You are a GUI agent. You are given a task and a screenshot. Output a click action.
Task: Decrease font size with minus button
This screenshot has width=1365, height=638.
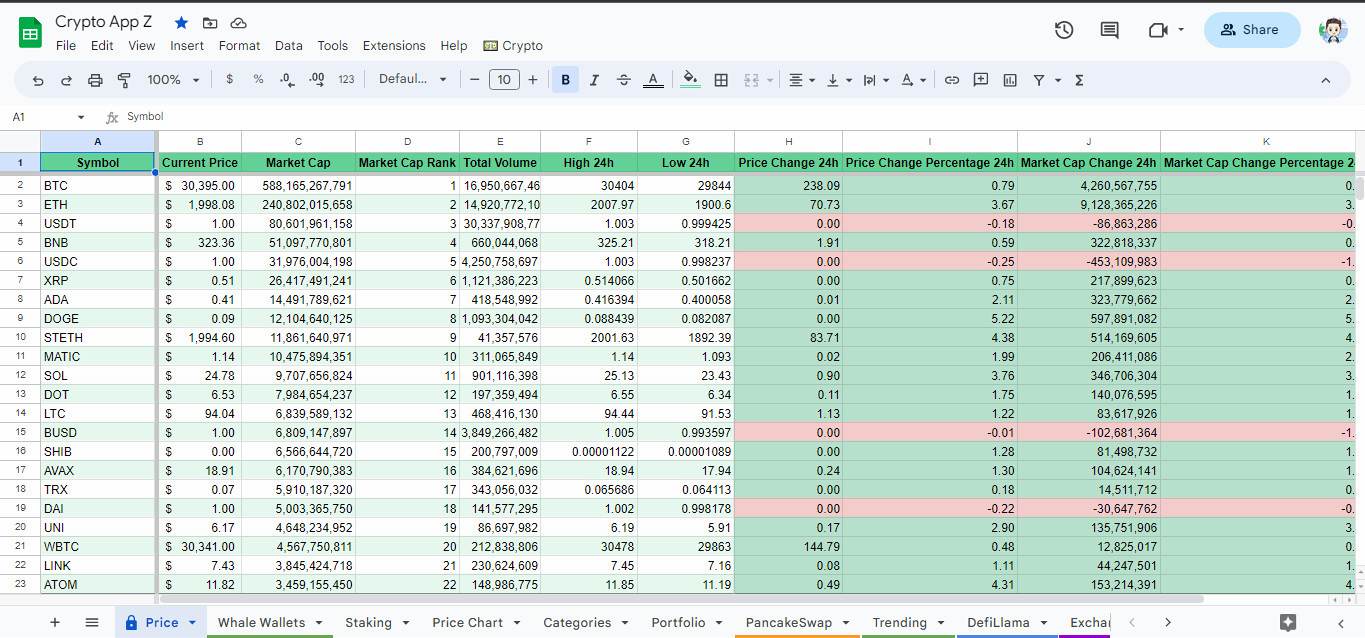[474, 80]
